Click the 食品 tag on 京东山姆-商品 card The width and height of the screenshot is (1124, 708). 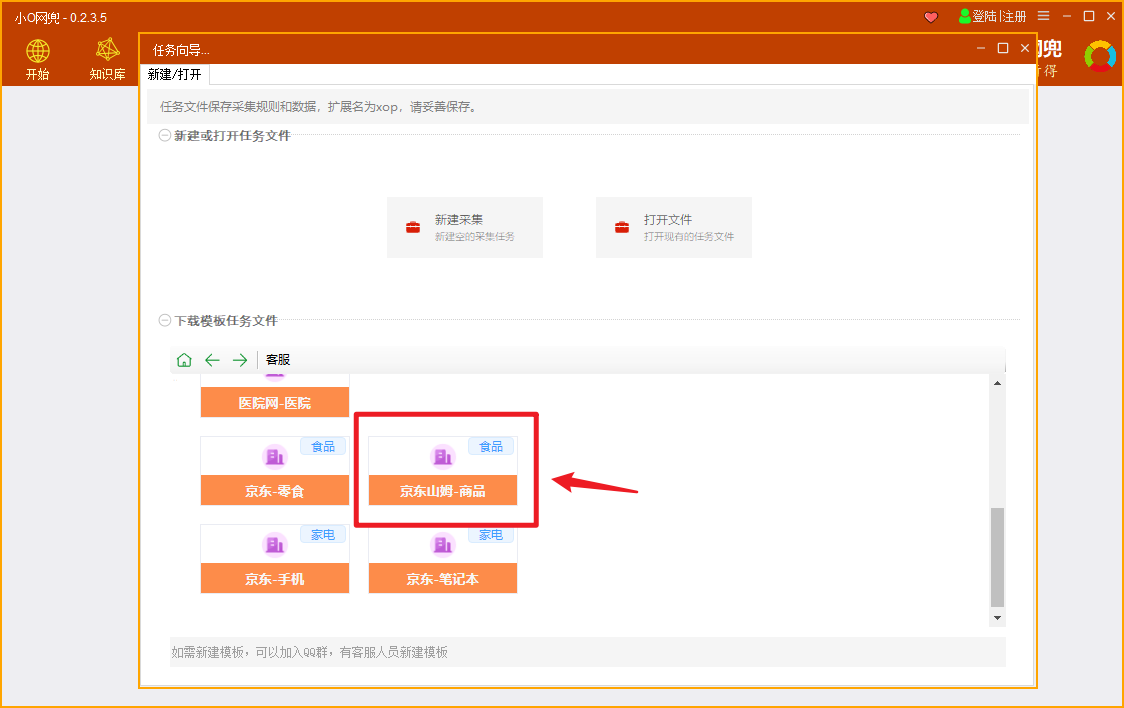(x=491, y=446)
